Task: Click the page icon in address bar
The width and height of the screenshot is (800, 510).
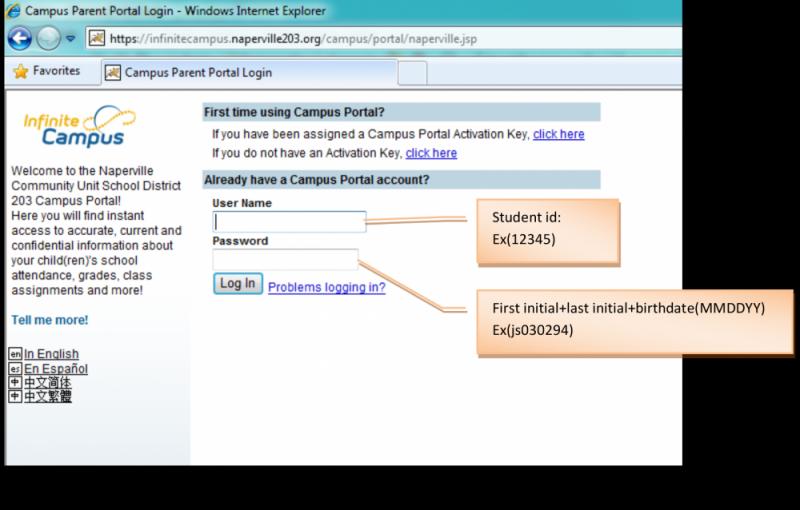Action: (97, 38)
